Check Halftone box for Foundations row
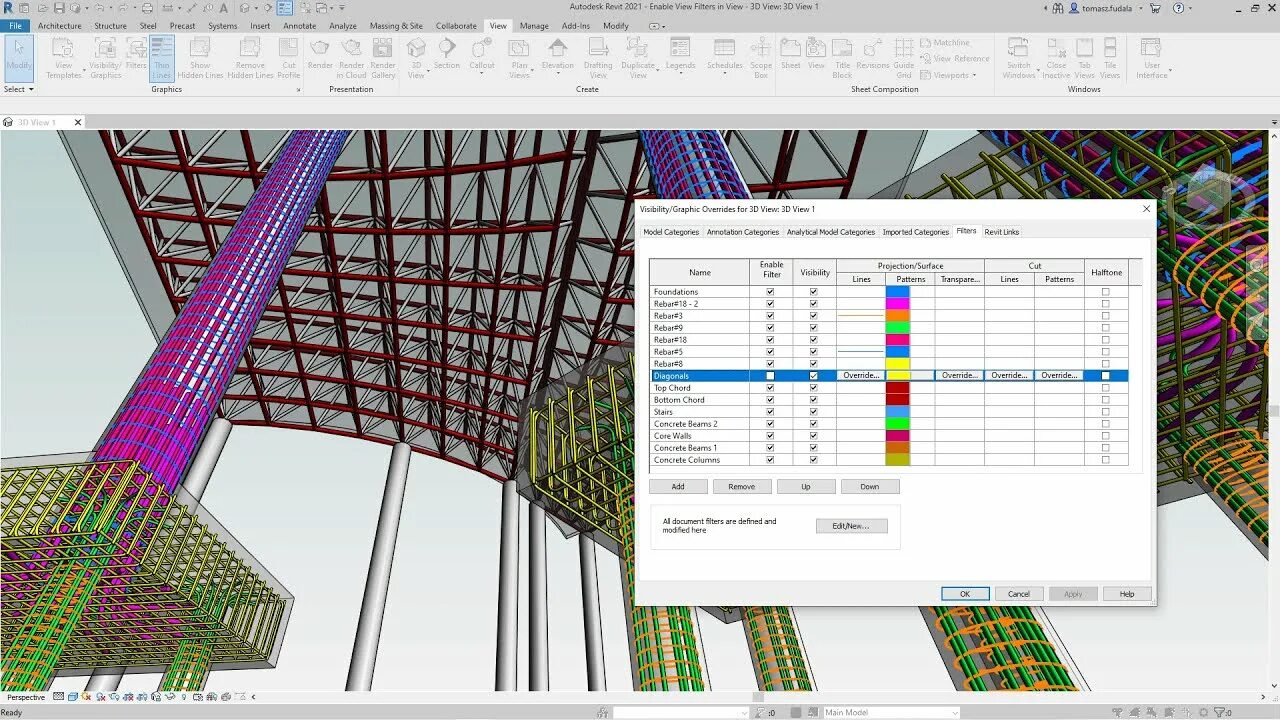1280x720 pixels. pos(1105,292)
